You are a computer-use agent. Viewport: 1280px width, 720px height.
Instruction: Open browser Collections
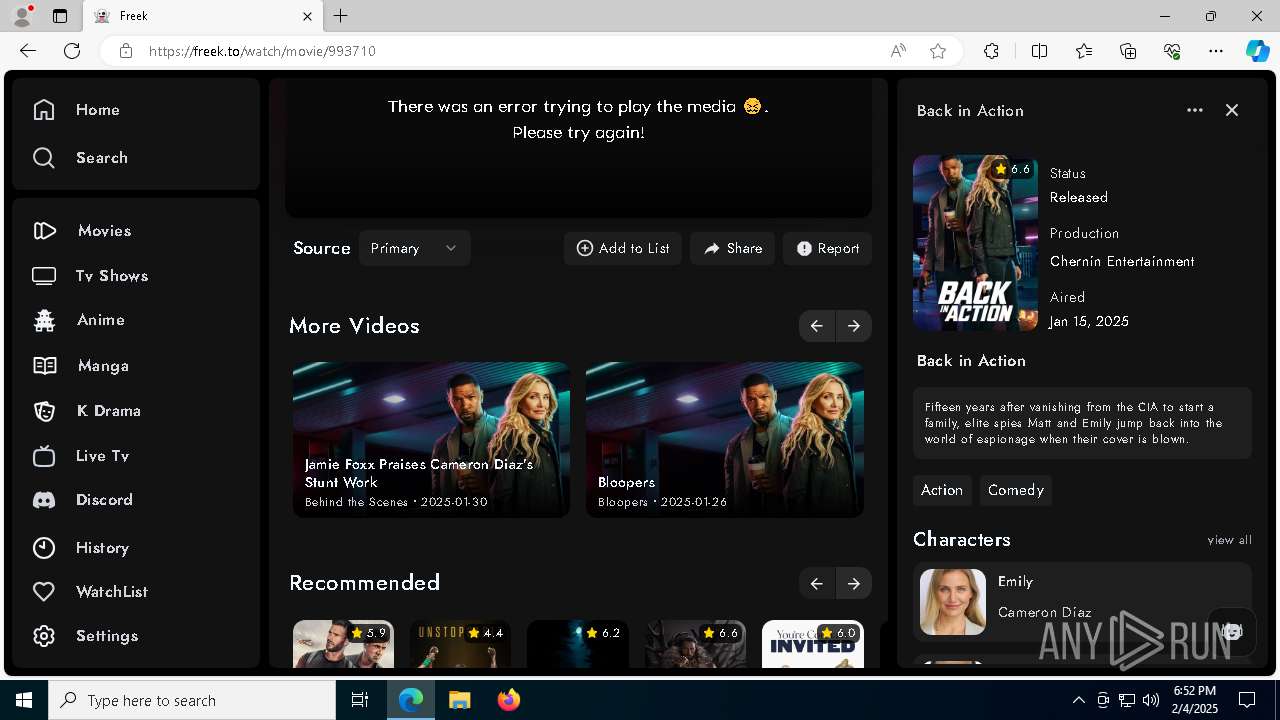1128,51
